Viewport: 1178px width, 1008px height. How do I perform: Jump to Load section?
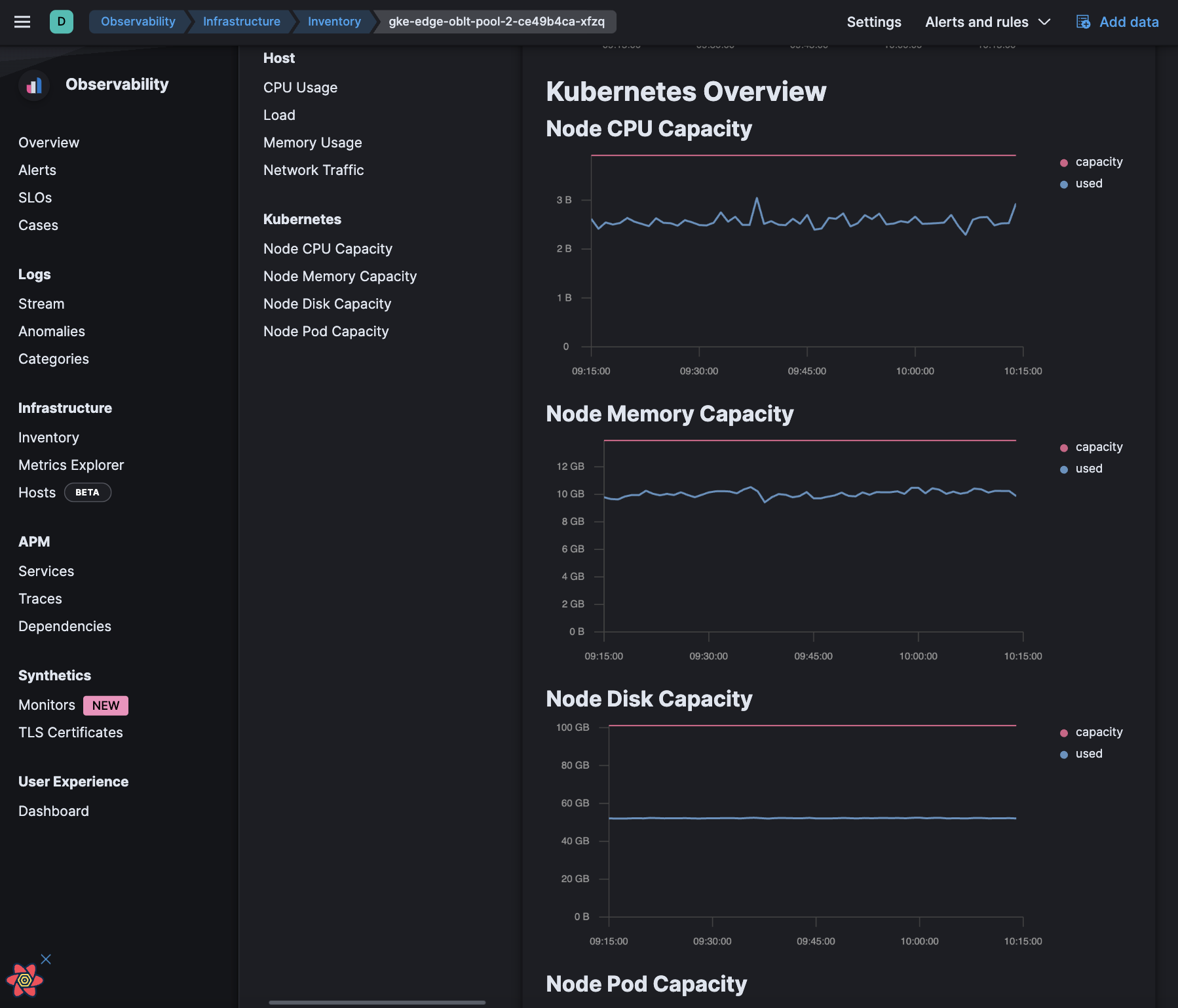(x=279, y=115)
